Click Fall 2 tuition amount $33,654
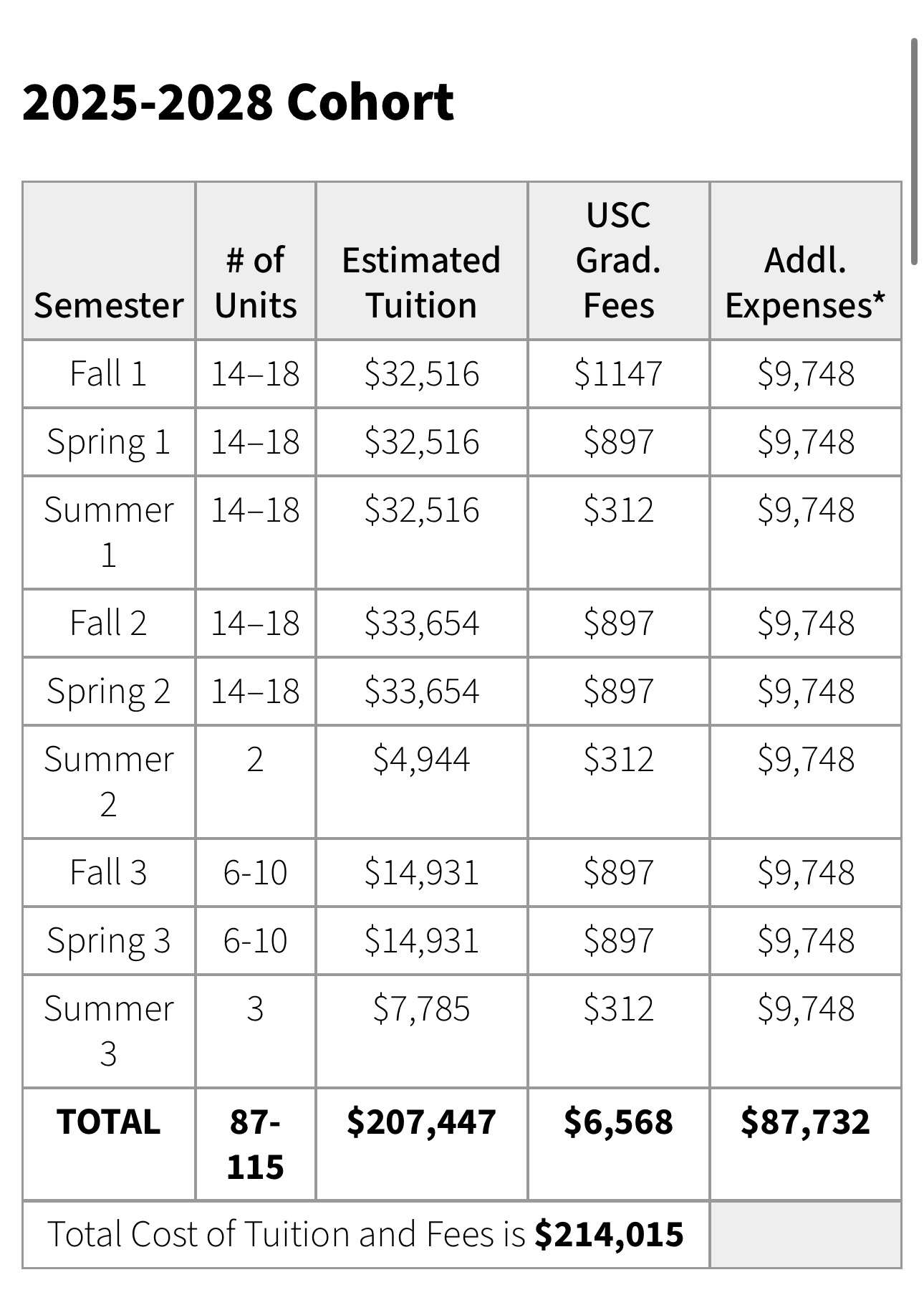Screen dimensions: 924x1290 (x=421, y=623)
